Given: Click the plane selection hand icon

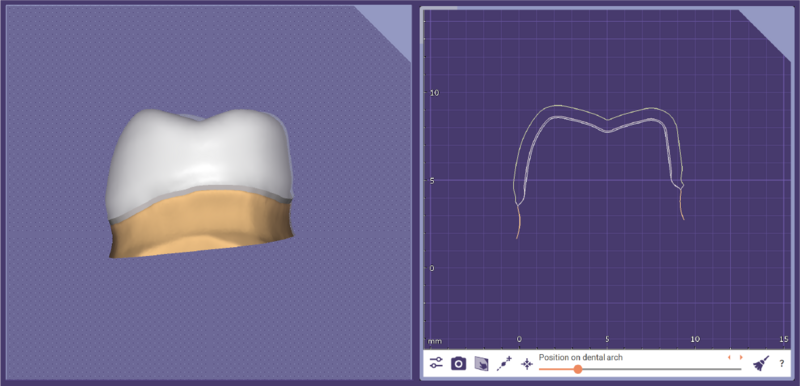Looking at the screenshot, I should tap(481, 364).
